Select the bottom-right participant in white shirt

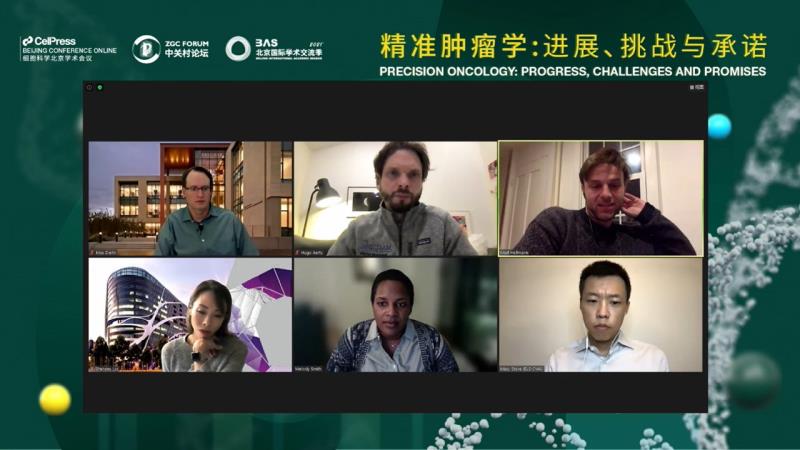[x=601, y=315]
